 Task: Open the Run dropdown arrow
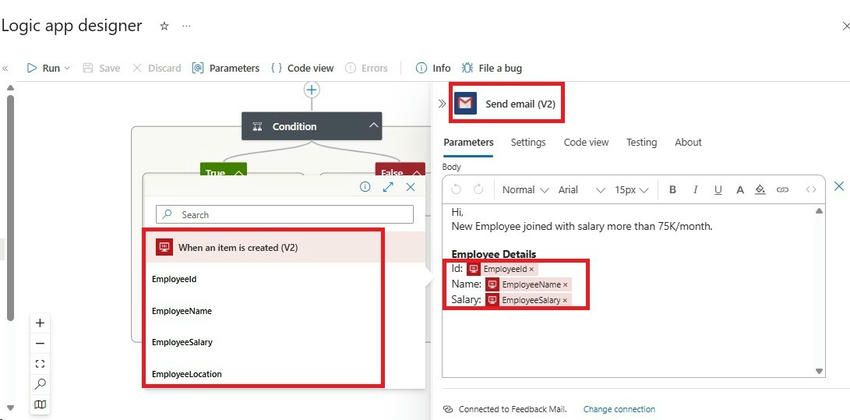(67, 68)
